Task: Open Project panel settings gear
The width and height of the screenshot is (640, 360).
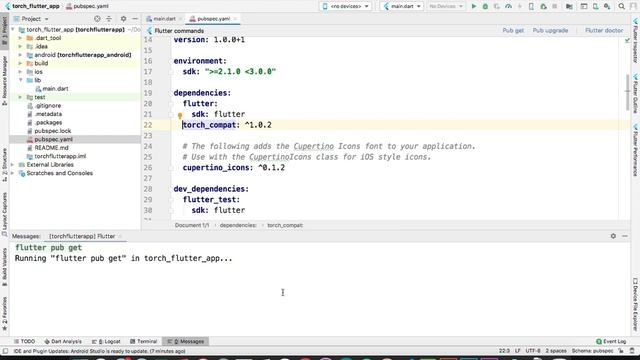Action: click(123, 19)
